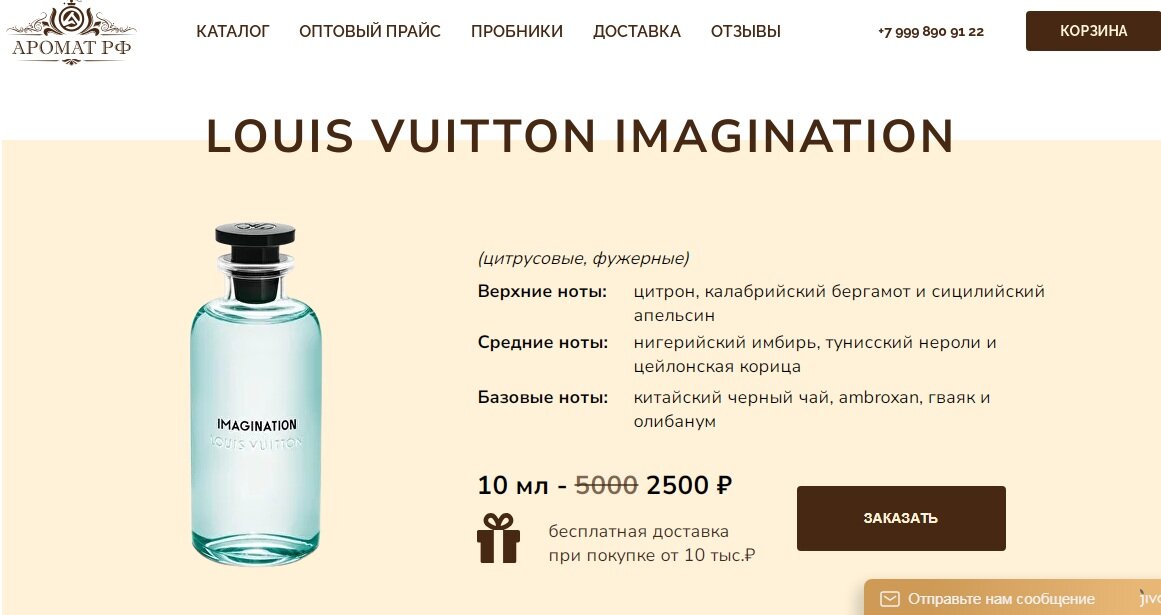The height and width of the screenshot is (615, 1161).
Task: Click the цитрусовые, фужерные category text
Action: (583, 258)
